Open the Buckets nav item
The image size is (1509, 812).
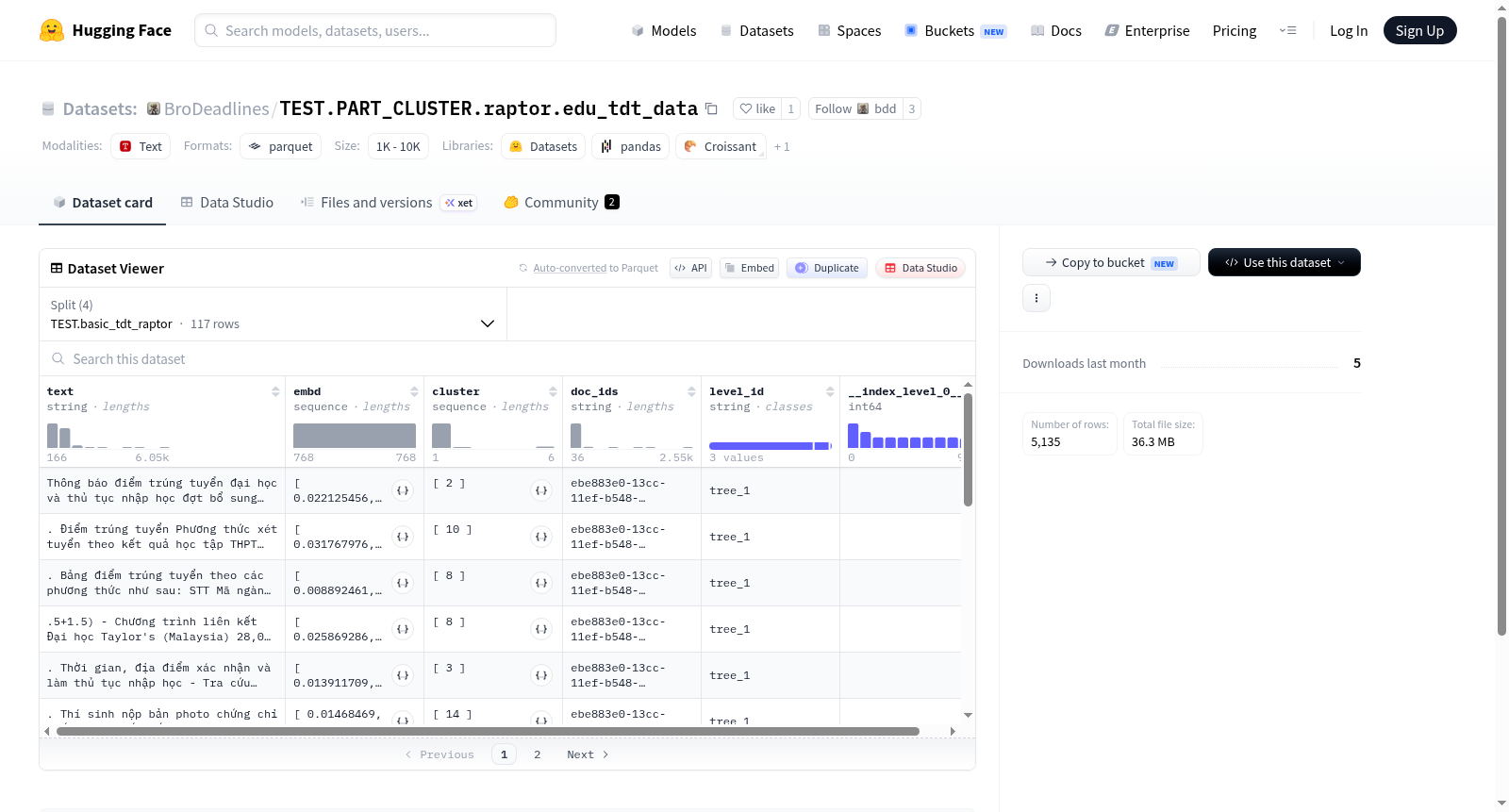[x=955, y=30]
